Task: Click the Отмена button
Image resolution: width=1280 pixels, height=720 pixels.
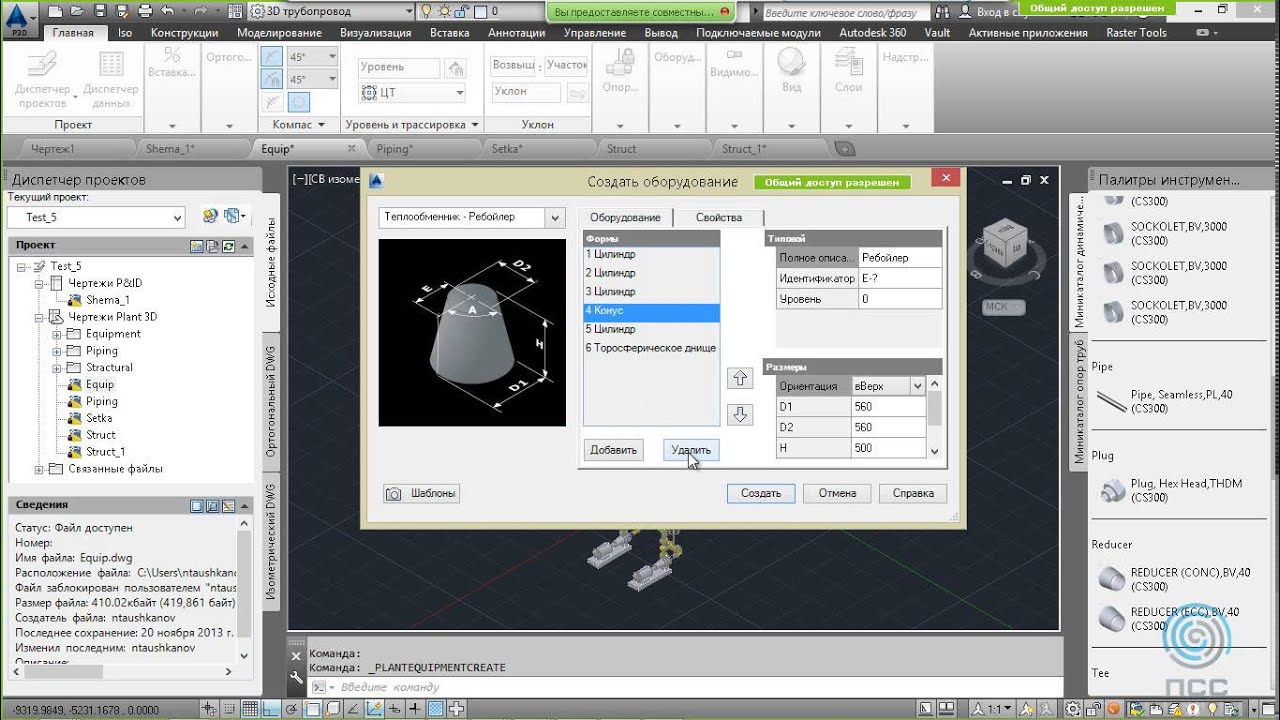Action: [x=837, y=493]
